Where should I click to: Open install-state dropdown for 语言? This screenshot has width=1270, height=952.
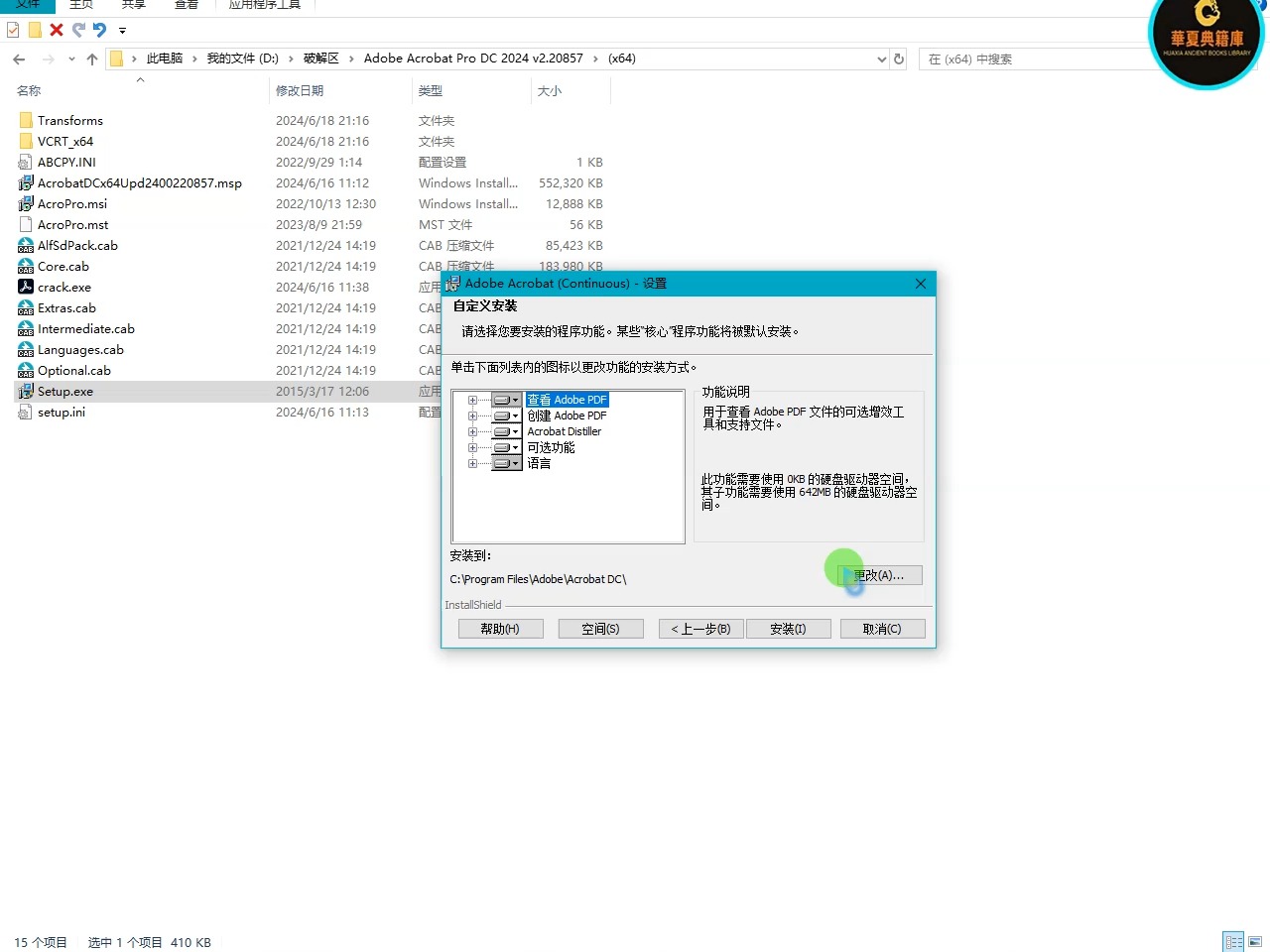pyautogui.click(x=506, y=464)
